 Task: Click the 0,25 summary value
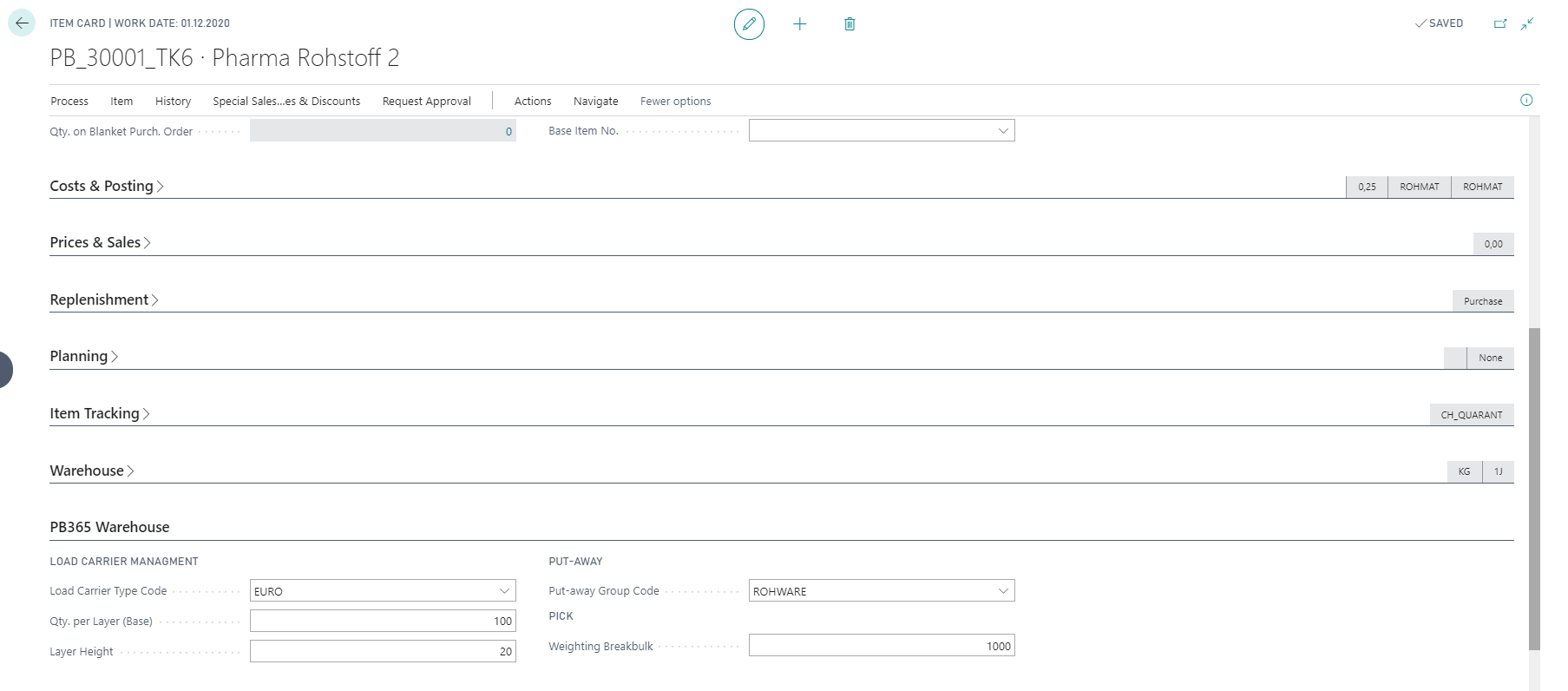point(1367,187)
